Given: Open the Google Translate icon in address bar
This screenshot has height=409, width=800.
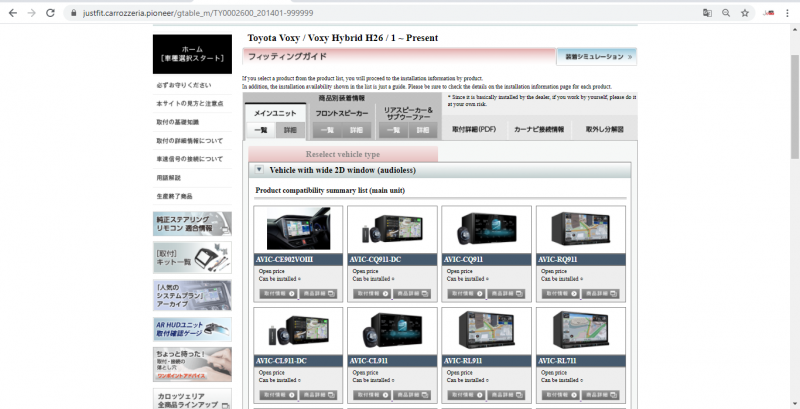Looking at the screenshot, I should coord(707,13).
